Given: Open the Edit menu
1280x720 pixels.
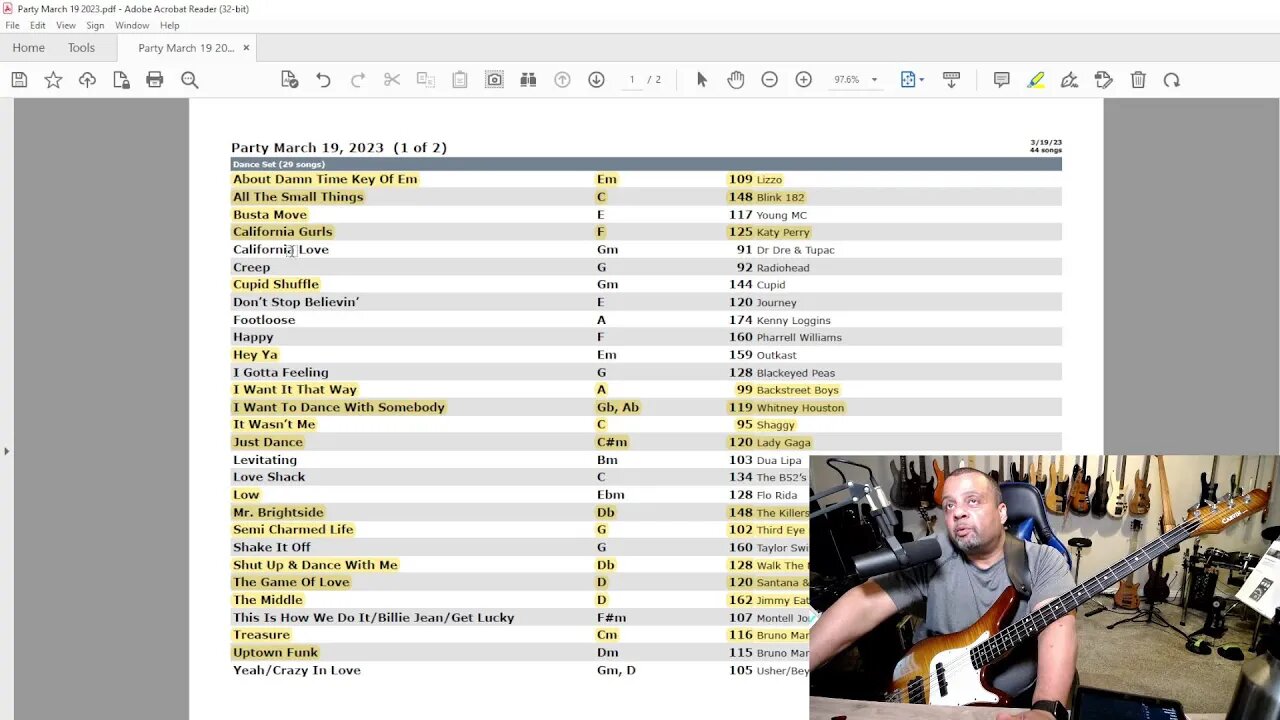Looking at the screenshot, I should [x=37, y=25].
